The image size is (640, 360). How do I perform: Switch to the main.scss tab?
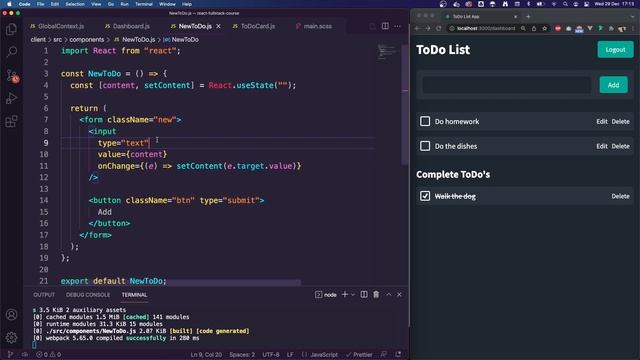point(314,26)
